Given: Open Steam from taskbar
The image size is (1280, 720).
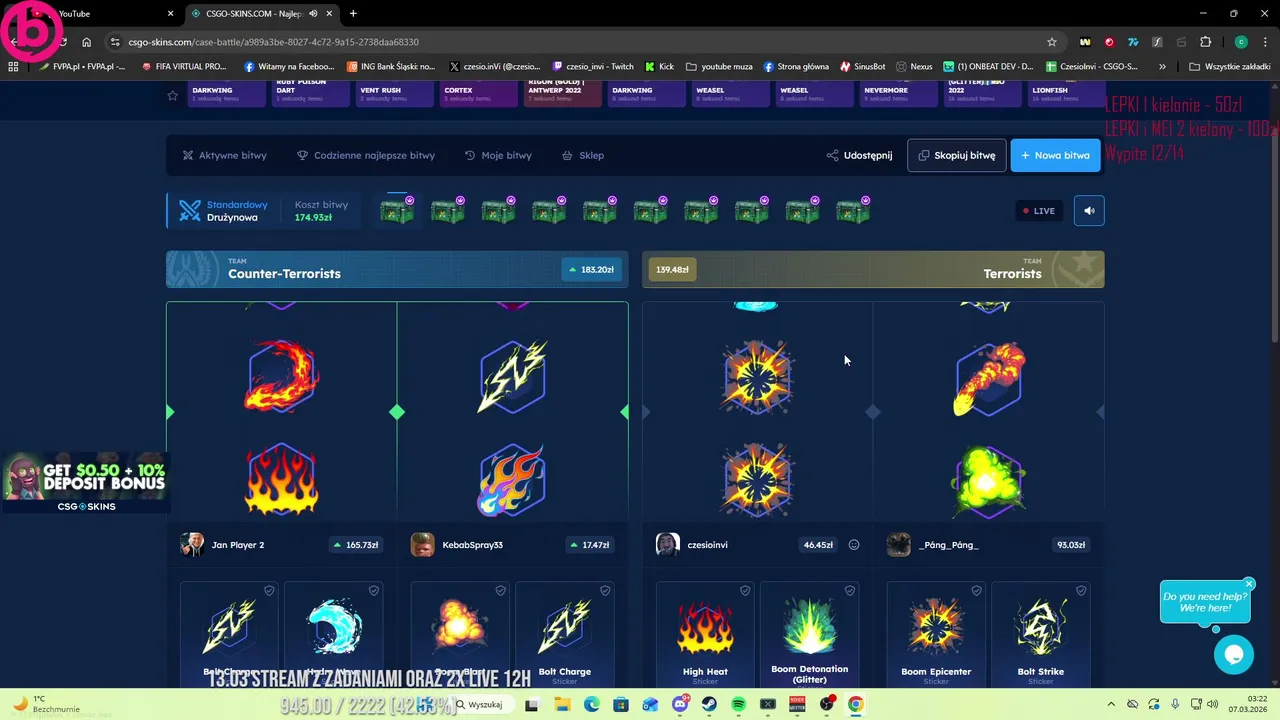Looking at the screenshot, I should click(x=709, y=704).
